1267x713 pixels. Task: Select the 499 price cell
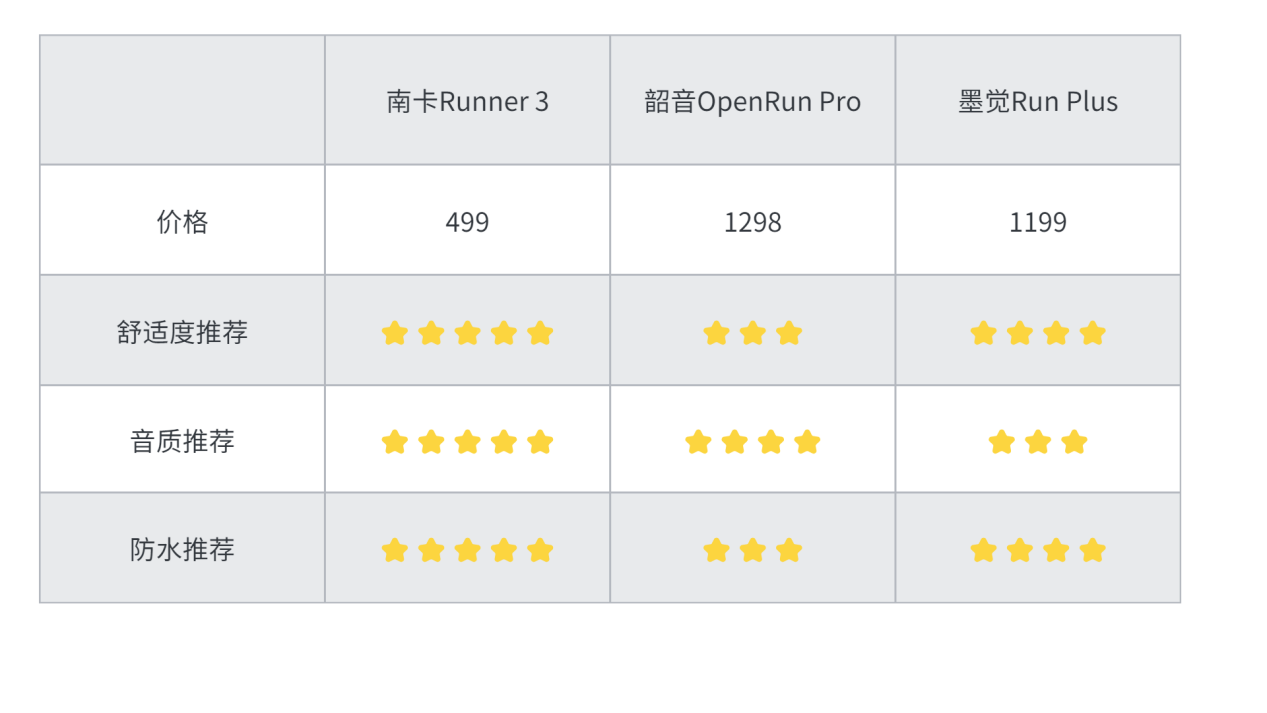point(467,221)
